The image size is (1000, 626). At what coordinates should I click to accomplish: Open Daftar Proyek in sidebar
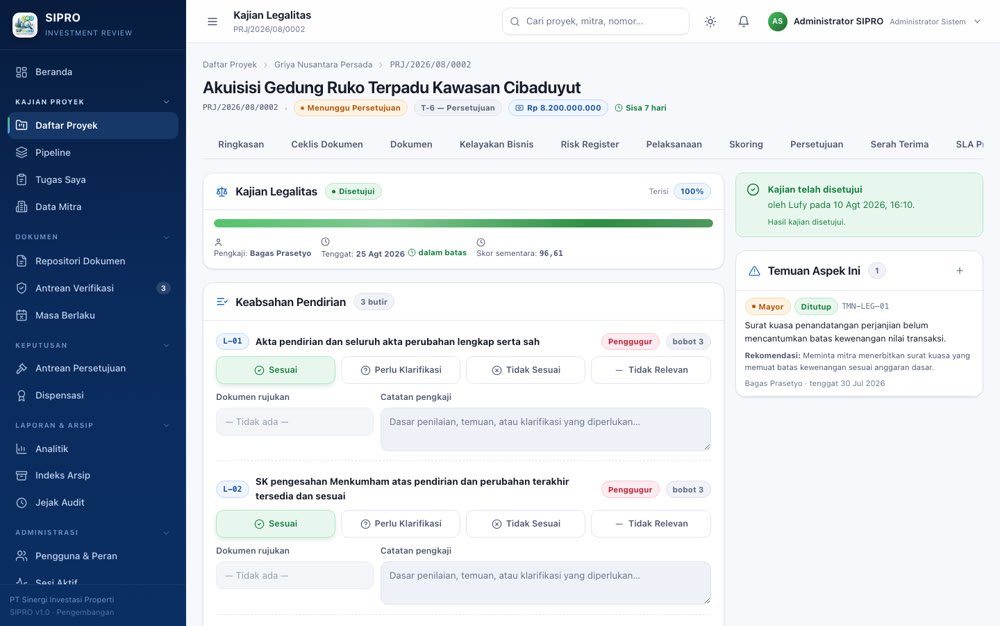click(x=93, y=126)
